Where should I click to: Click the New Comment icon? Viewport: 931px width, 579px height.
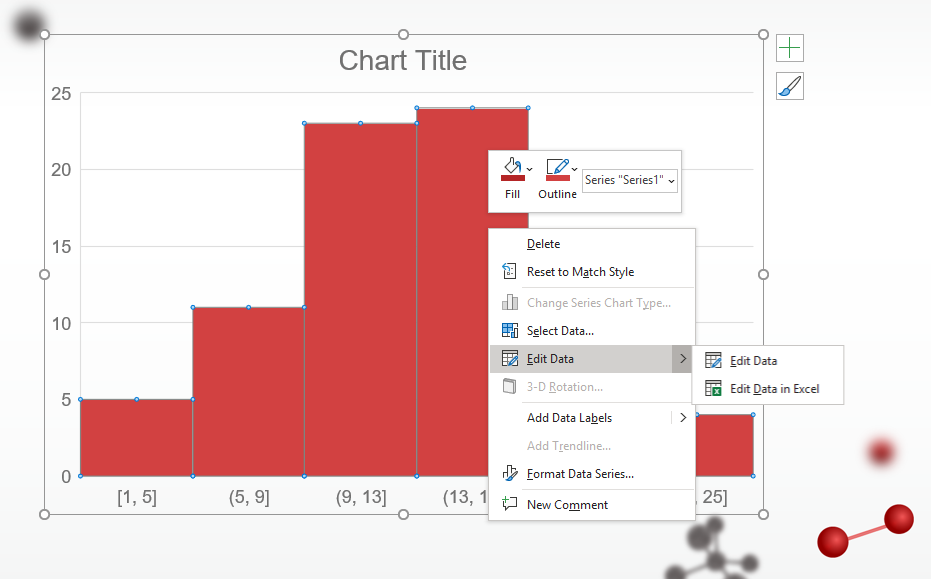[510, 505]
